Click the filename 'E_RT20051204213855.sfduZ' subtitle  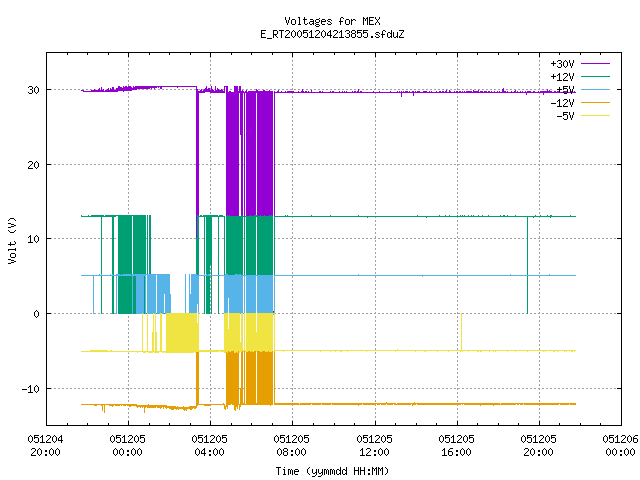[332, 34]
